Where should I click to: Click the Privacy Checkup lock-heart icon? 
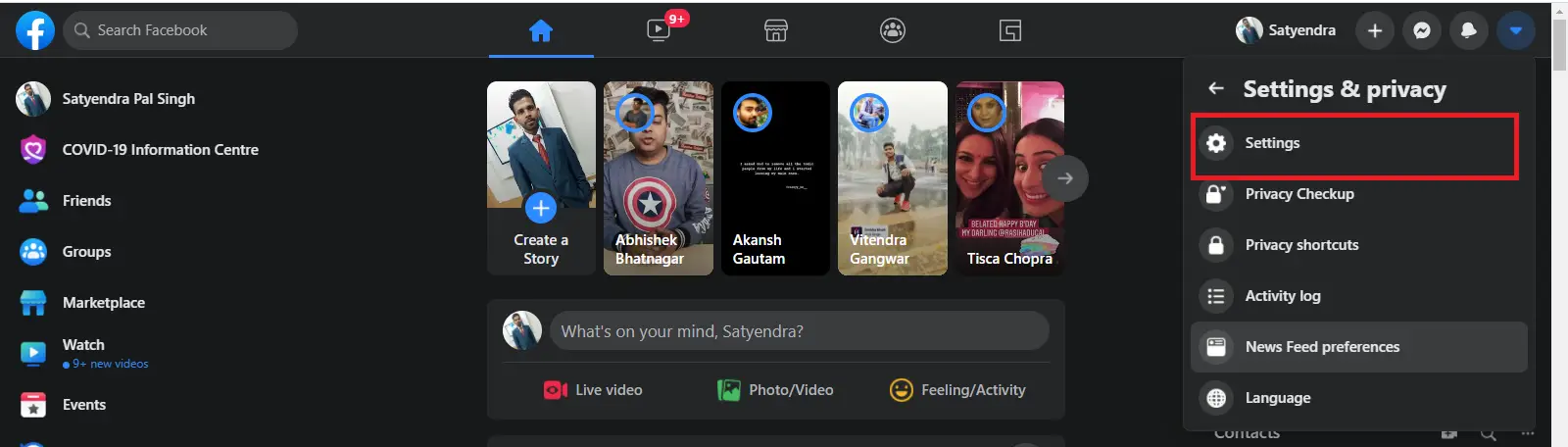coord(1216,194)
